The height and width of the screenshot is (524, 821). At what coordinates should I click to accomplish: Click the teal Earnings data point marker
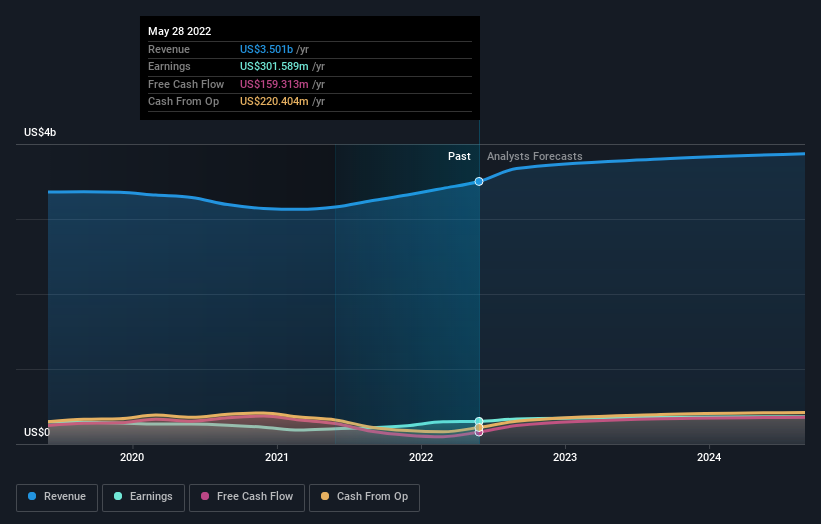click(479, 421)
